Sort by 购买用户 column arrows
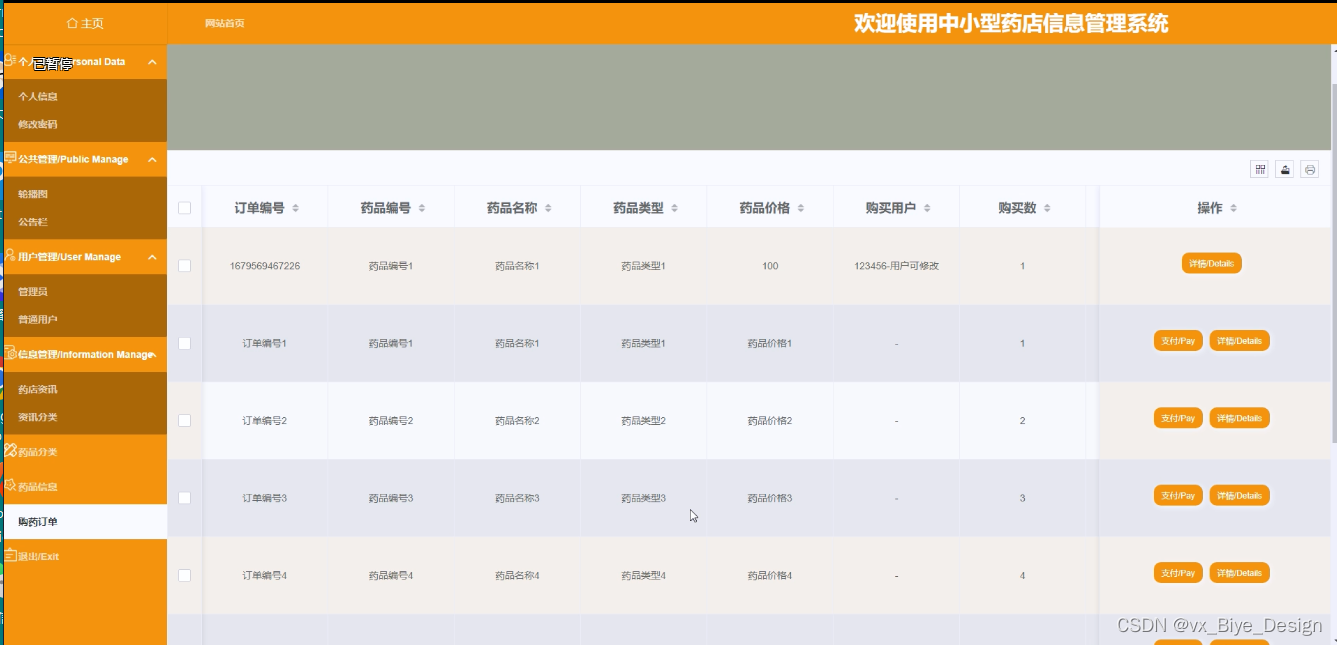Viewport: 1337px width, 645px height. pyautogui.click(x=926, y=208)
